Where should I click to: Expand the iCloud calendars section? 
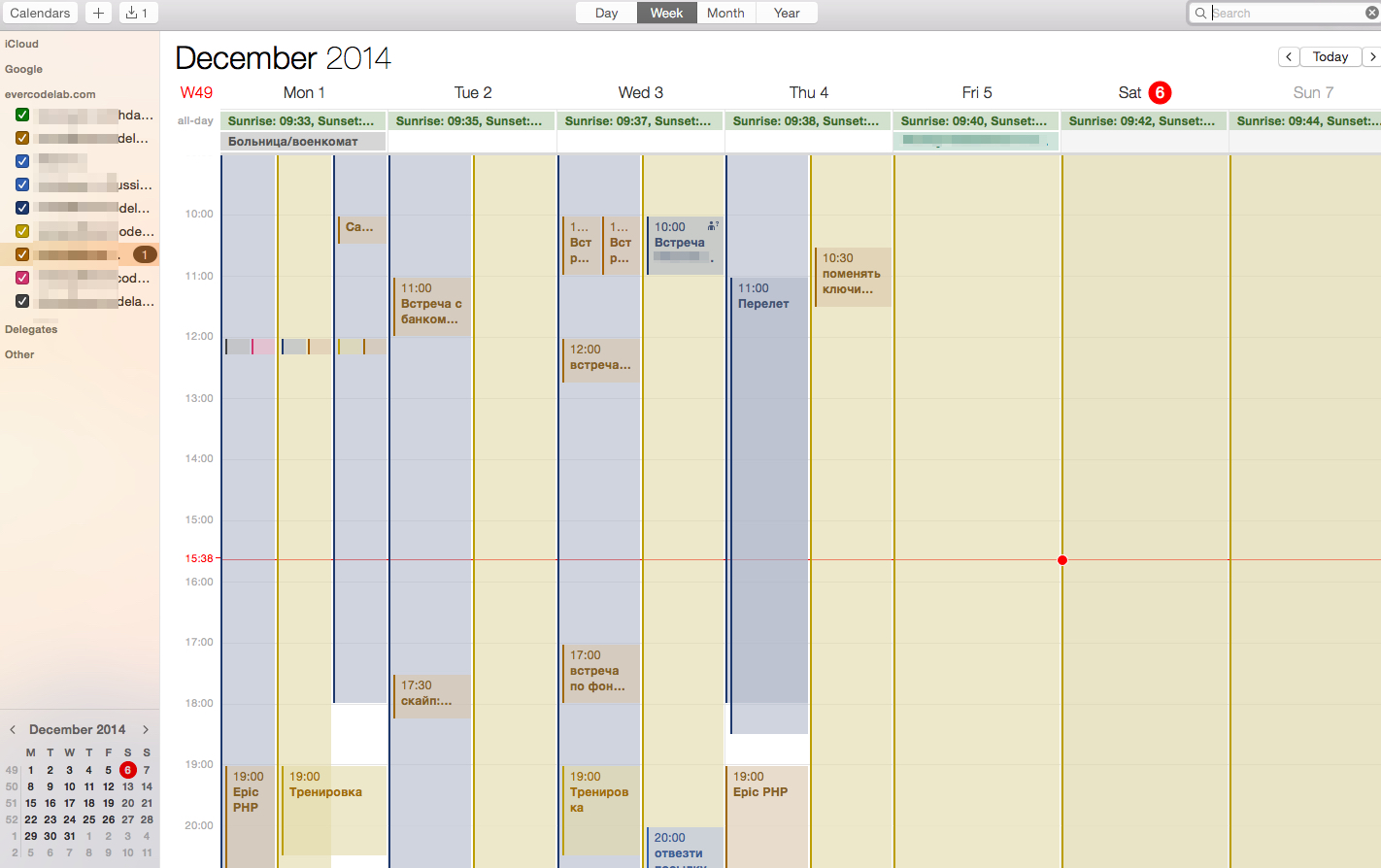[21, 44]
